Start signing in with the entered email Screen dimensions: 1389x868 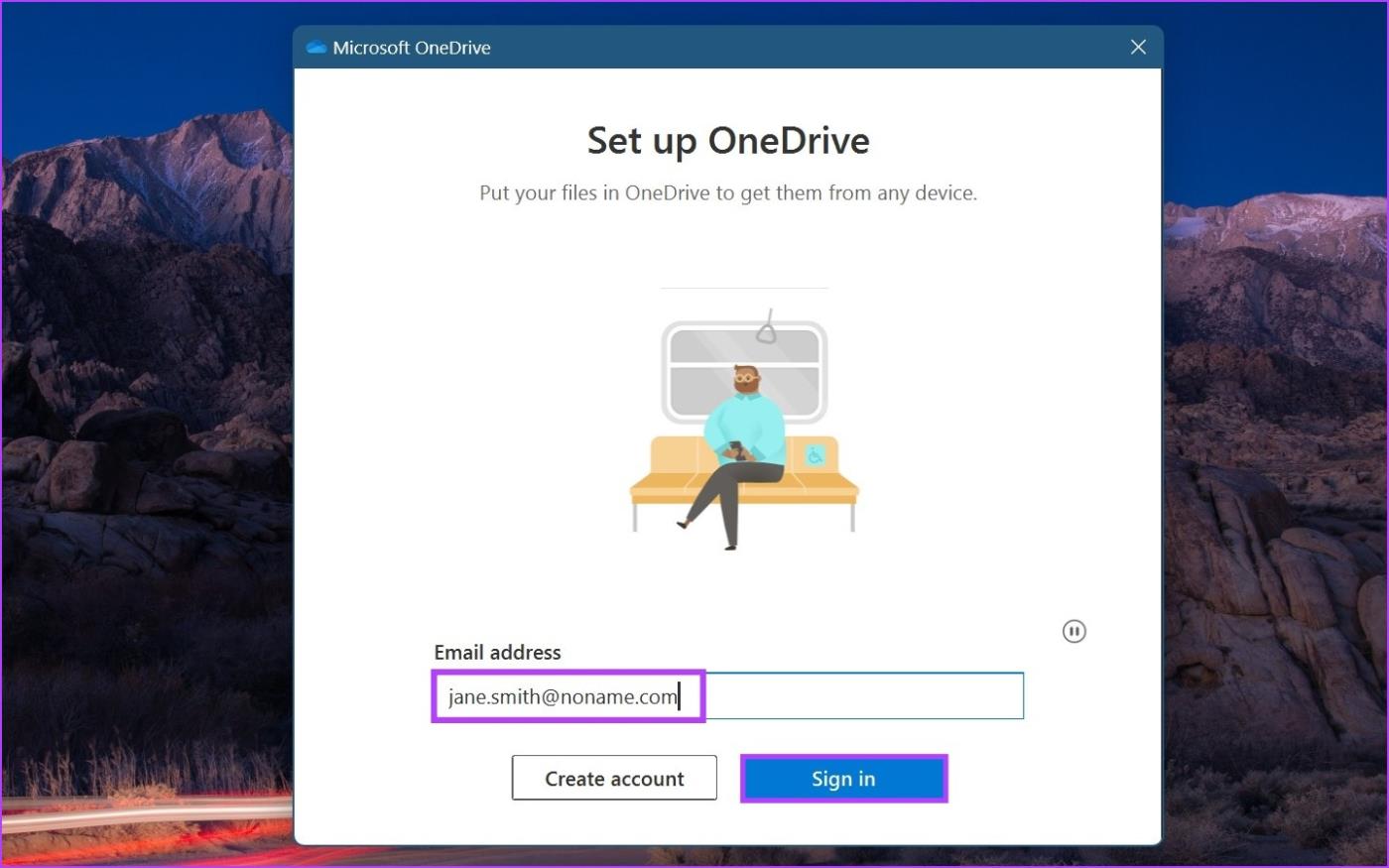pos(843,778)
